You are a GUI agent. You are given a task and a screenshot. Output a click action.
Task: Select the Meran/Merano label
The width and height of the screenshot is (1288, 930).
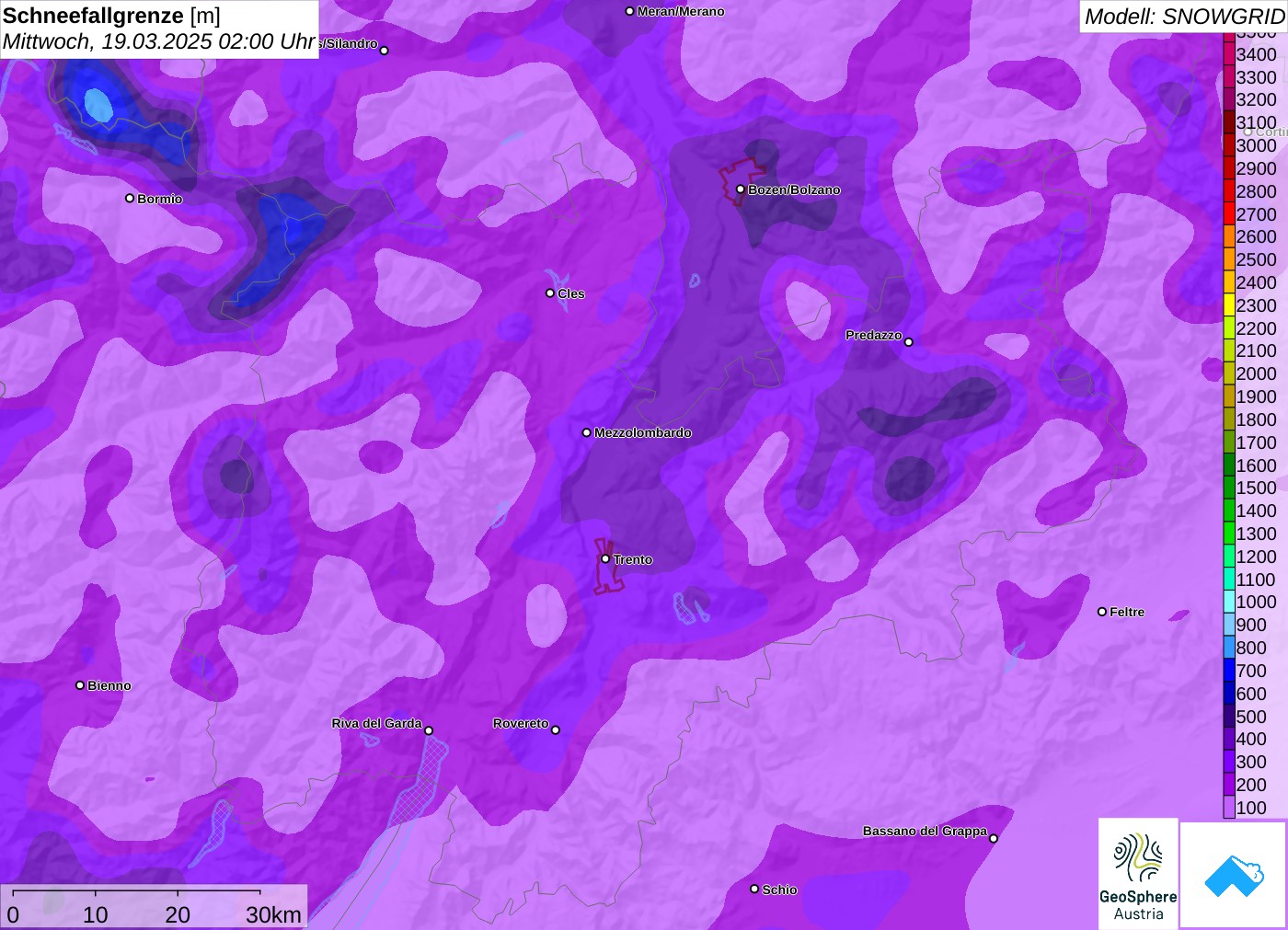pos(681,11)
